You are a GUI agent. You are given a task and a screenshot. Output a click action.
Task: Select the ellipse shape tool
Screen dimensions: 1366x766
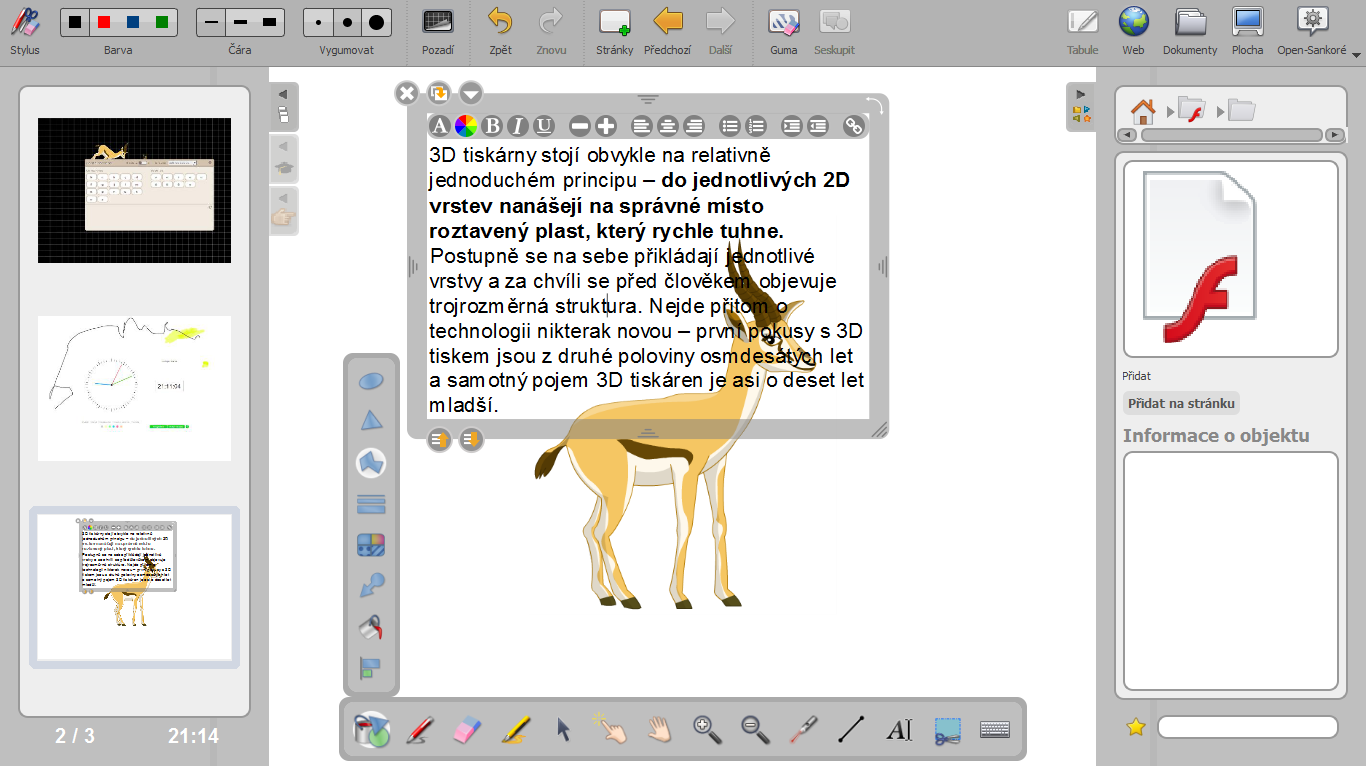tap(371, 380)
